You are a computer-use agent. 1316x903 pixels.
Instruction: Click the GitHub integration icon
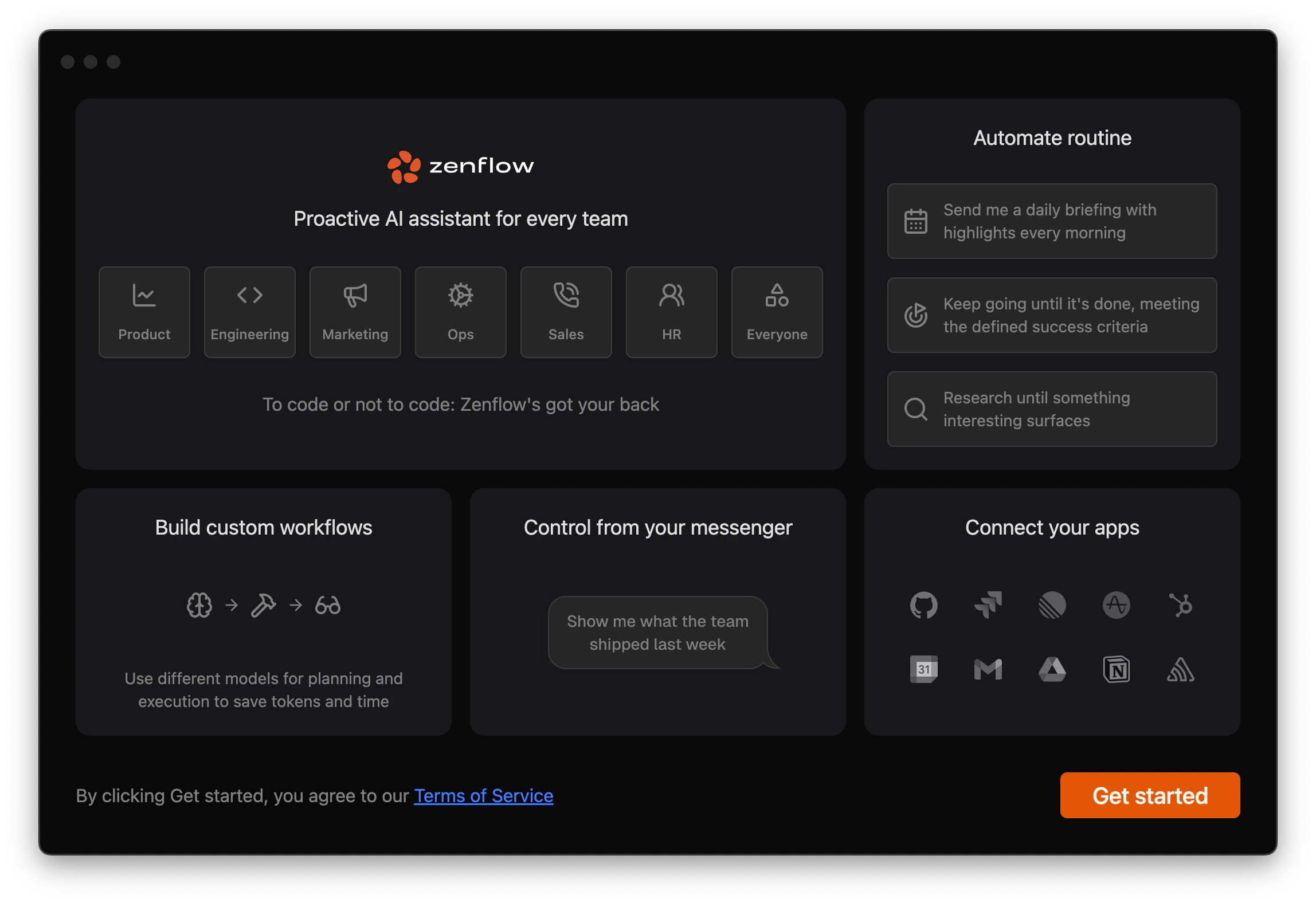[923, 605]
